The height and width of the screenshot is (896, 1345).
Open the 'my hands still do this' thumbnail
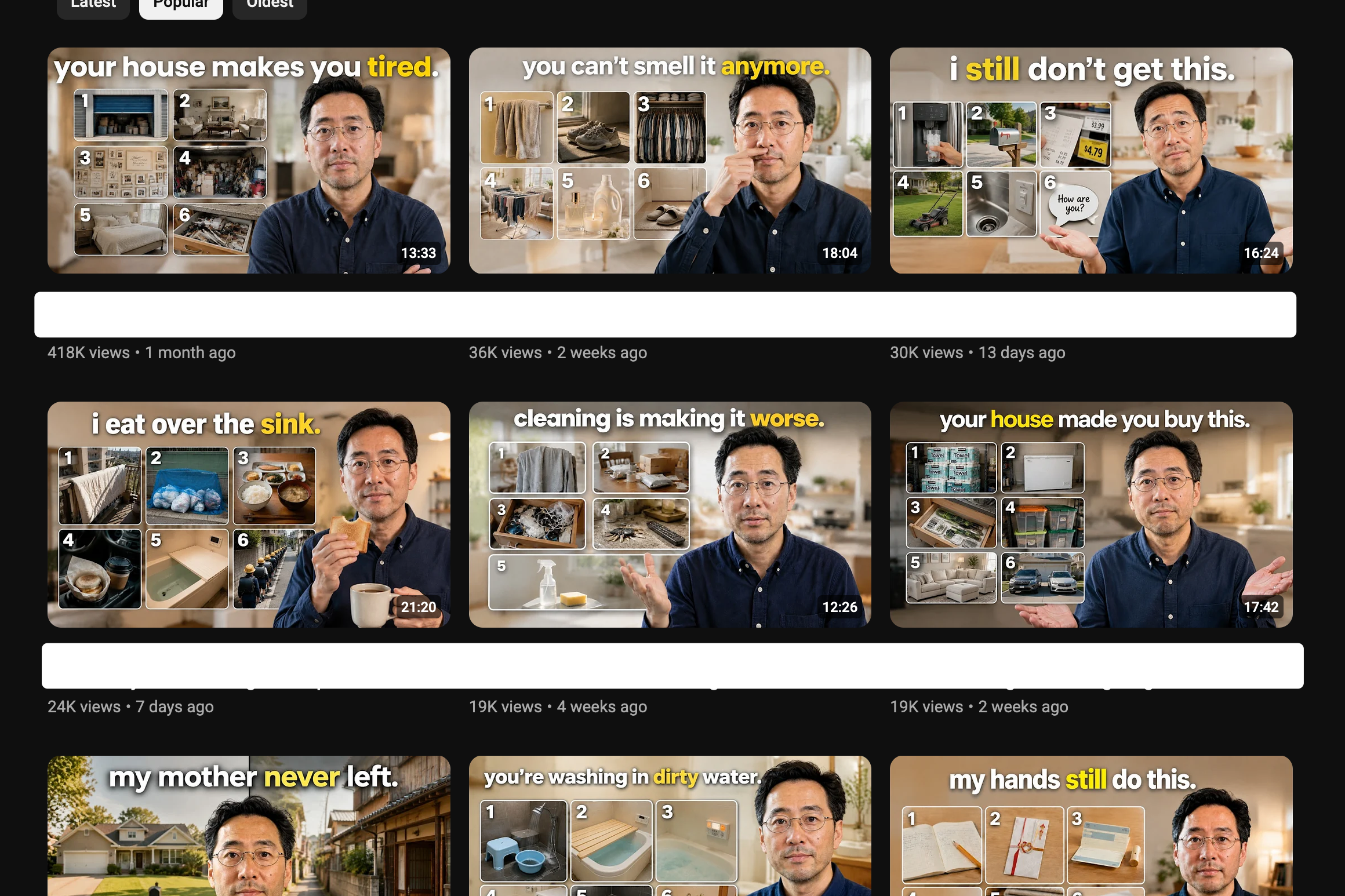(x=1091, y=826)
